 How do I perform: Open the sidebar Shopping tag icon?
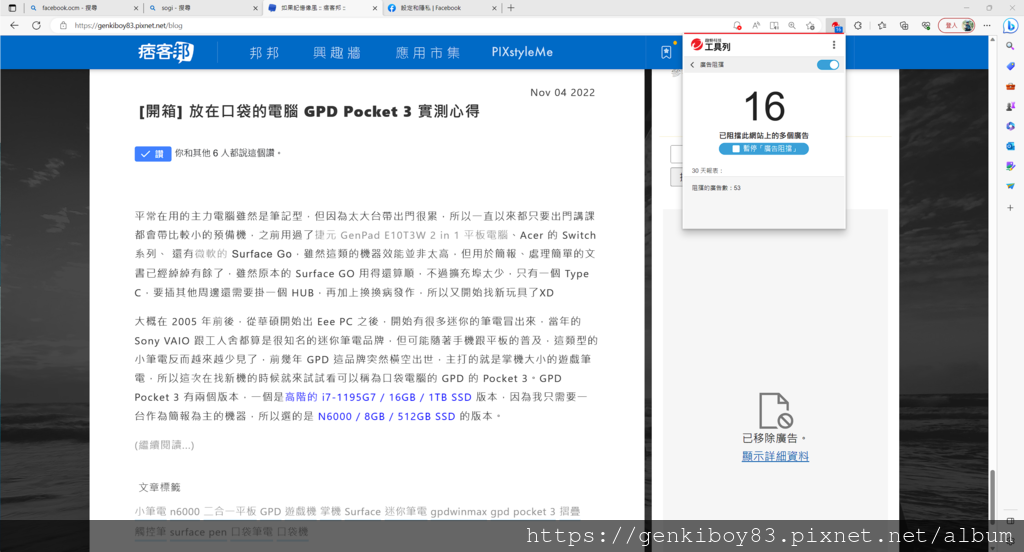tap(1010, 66)
